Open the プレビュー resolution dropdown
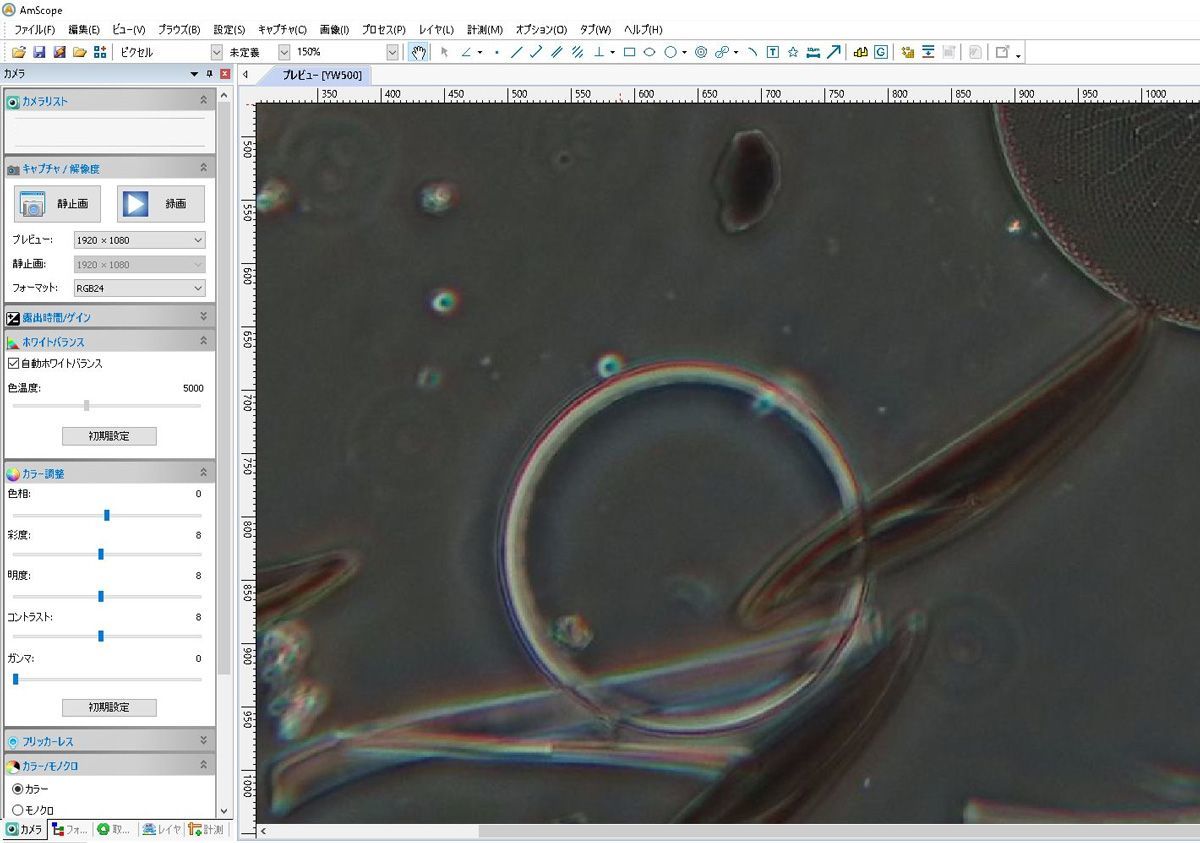This screenshot has width=1200, height=843. 198,239
